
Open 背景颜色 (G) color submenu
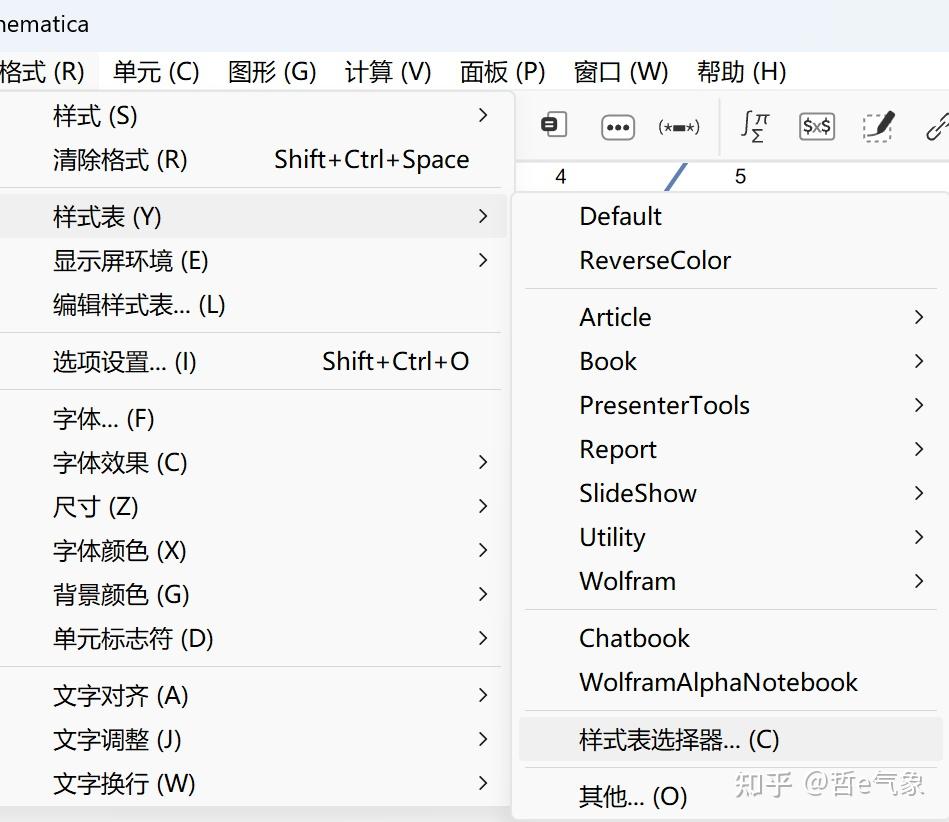coord(121,594)
